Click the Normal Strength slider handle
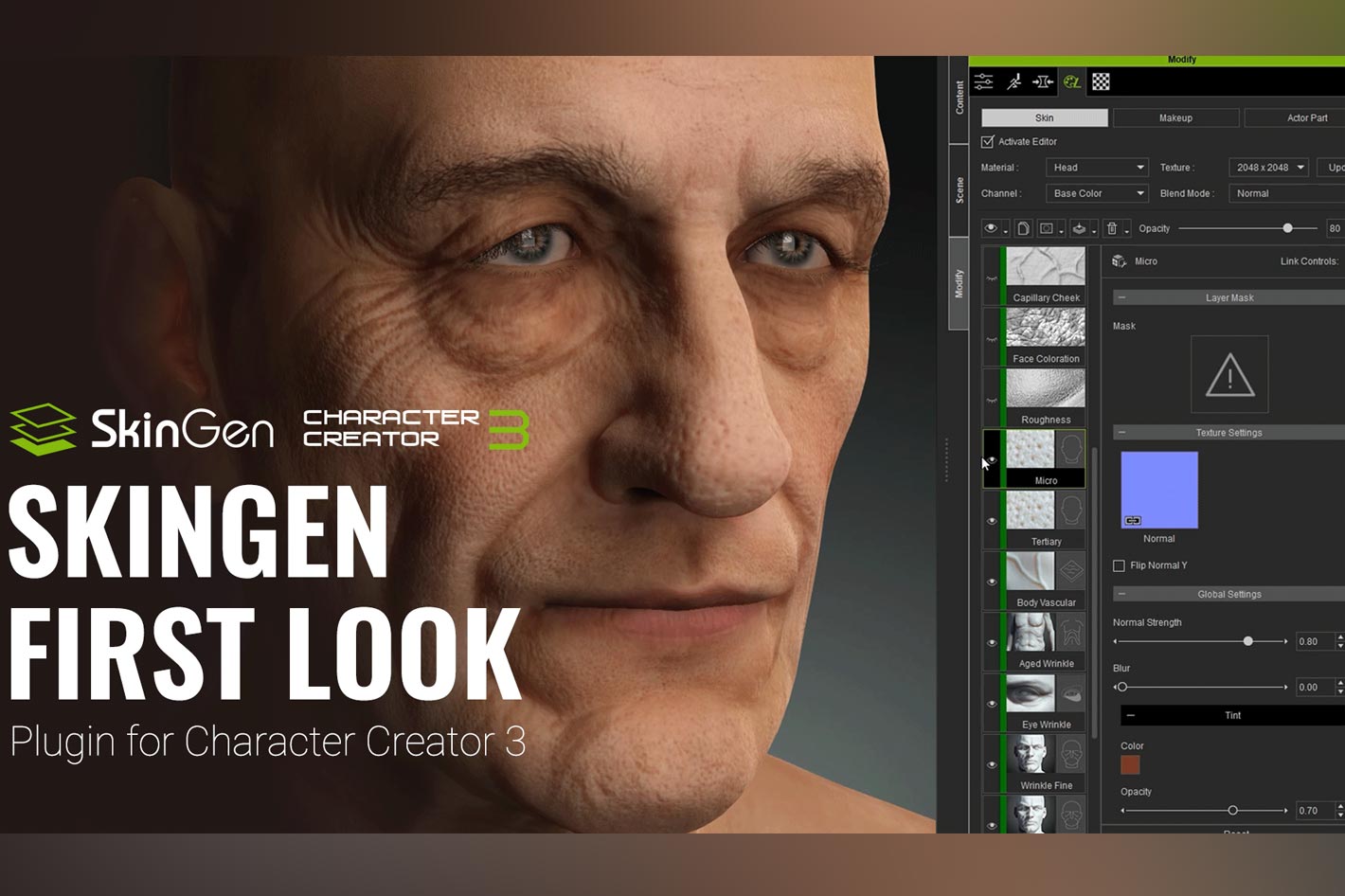1345x896 pixels. click(1248, 641)
